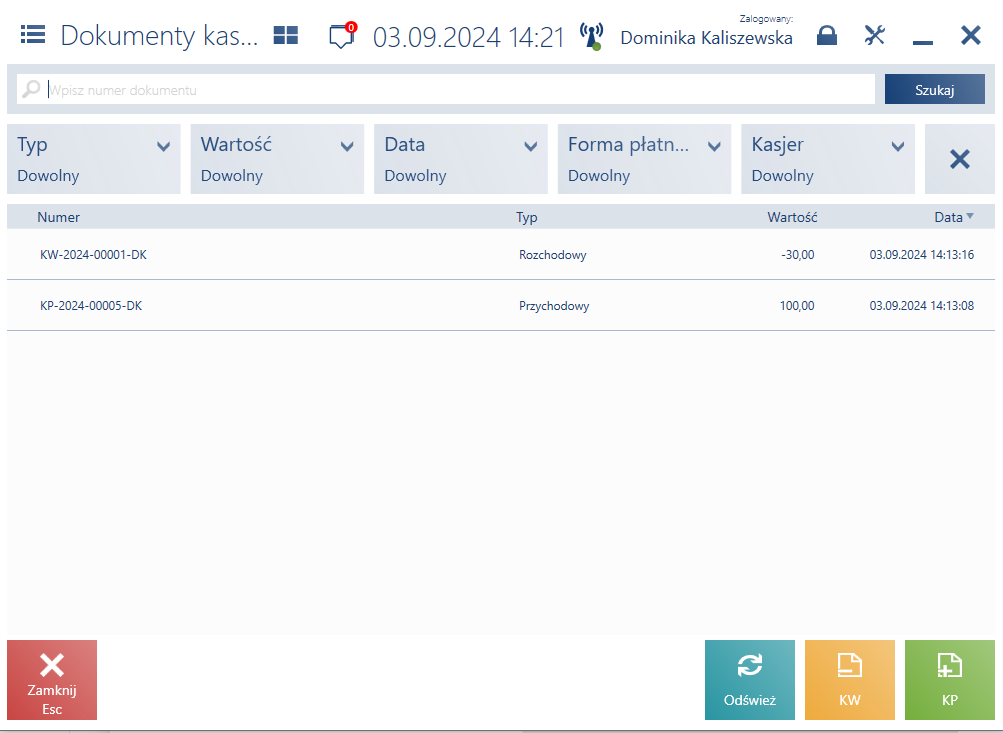Click the 100,00 value cell

(x=797, y=306)
